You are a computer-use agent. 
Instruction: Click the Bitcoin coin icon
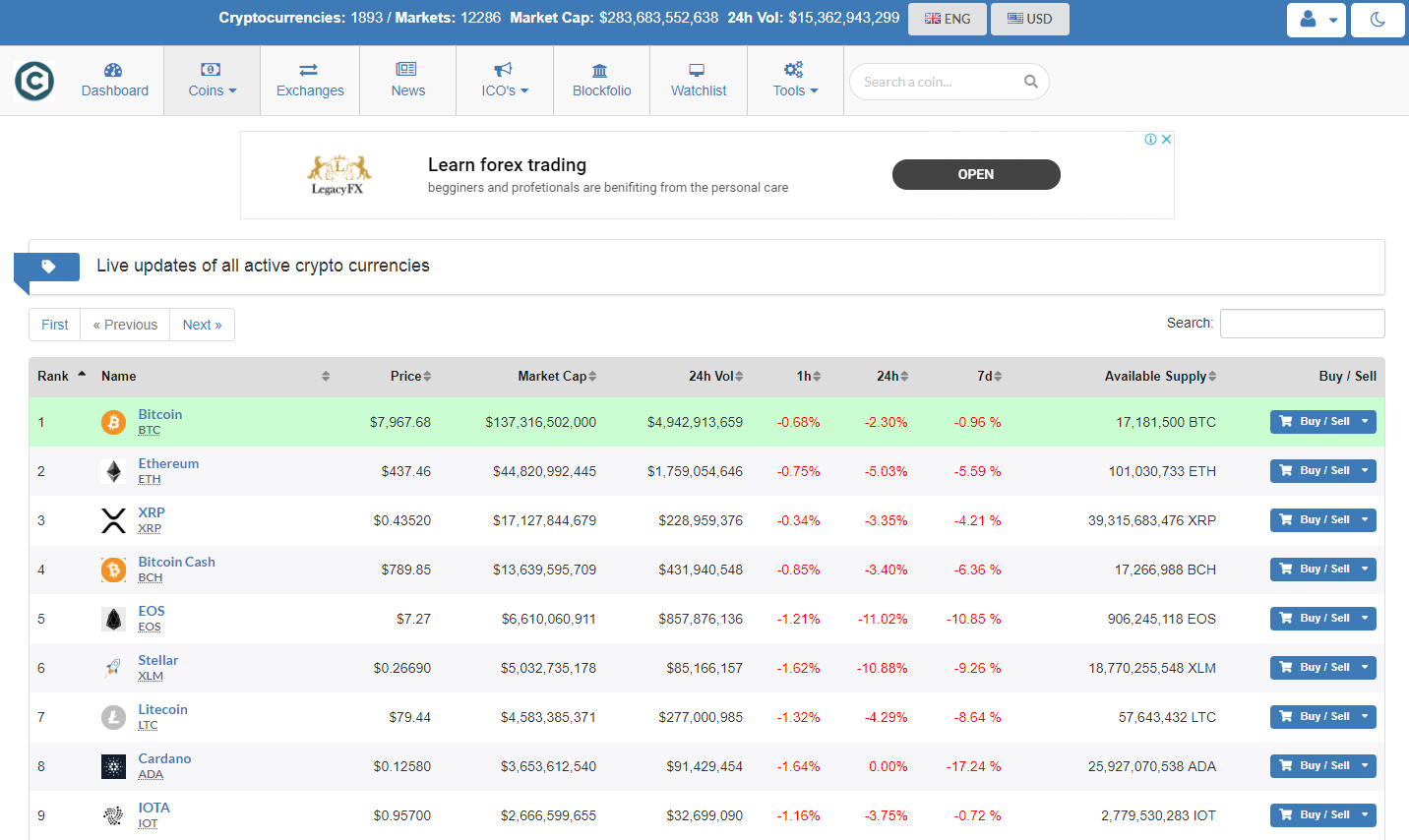pyautogui.click(x=114, y=422)
